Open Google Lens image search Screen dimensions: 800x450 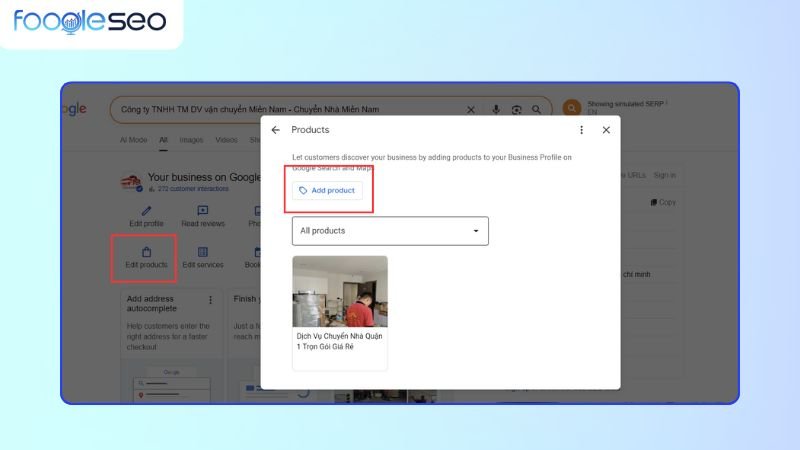point(517,109)
